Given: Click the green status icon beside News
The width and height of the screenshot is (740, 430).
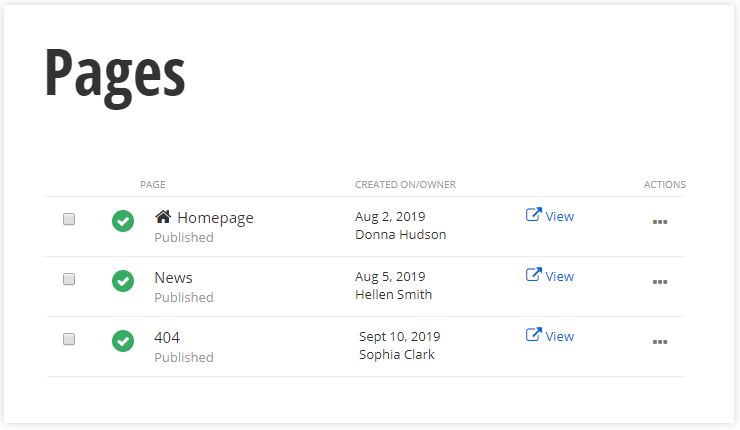Looking at the screenshot, I should click(123, 281).
